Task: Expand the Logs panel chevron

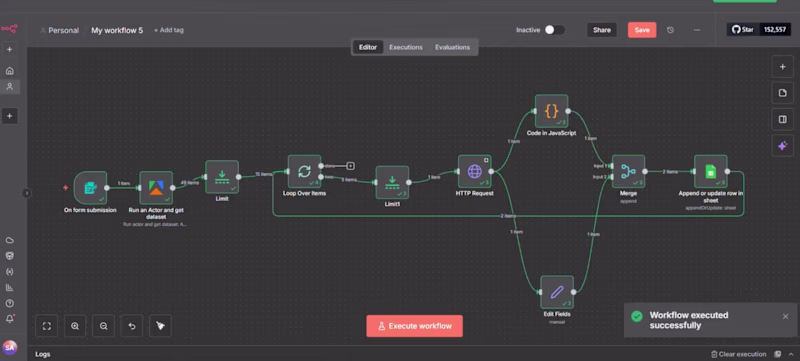Action: pyautogui.click(x=791, y=354)
